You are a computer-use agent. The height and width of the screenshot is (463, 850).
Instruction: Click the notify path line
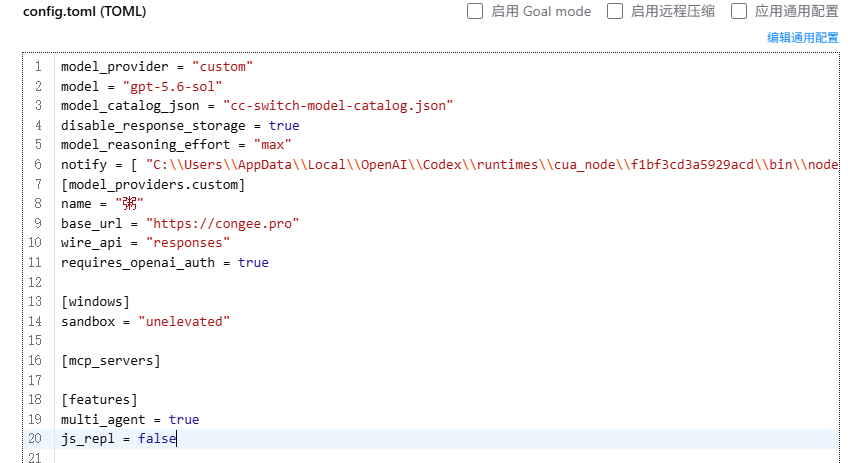(x=449, y=164)
